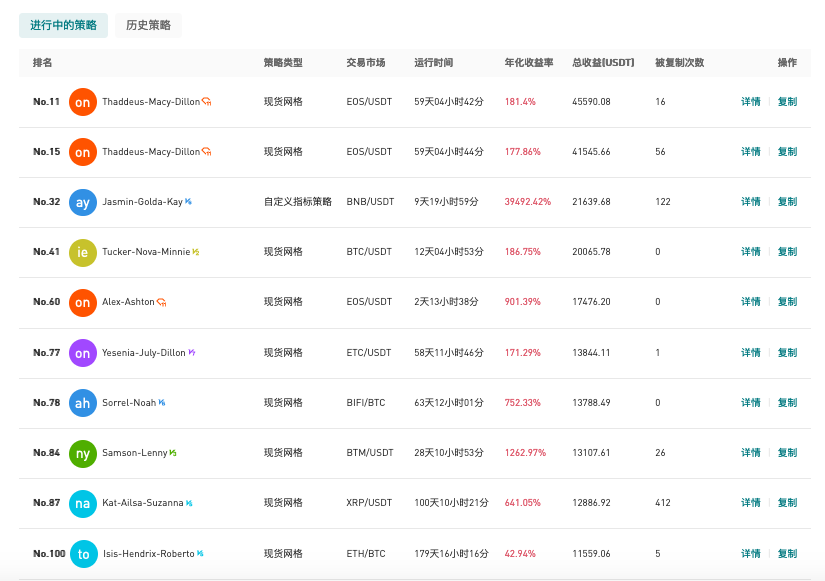Open 详情 for Tucker-Nova-Minnie's row

coord(751,252)
